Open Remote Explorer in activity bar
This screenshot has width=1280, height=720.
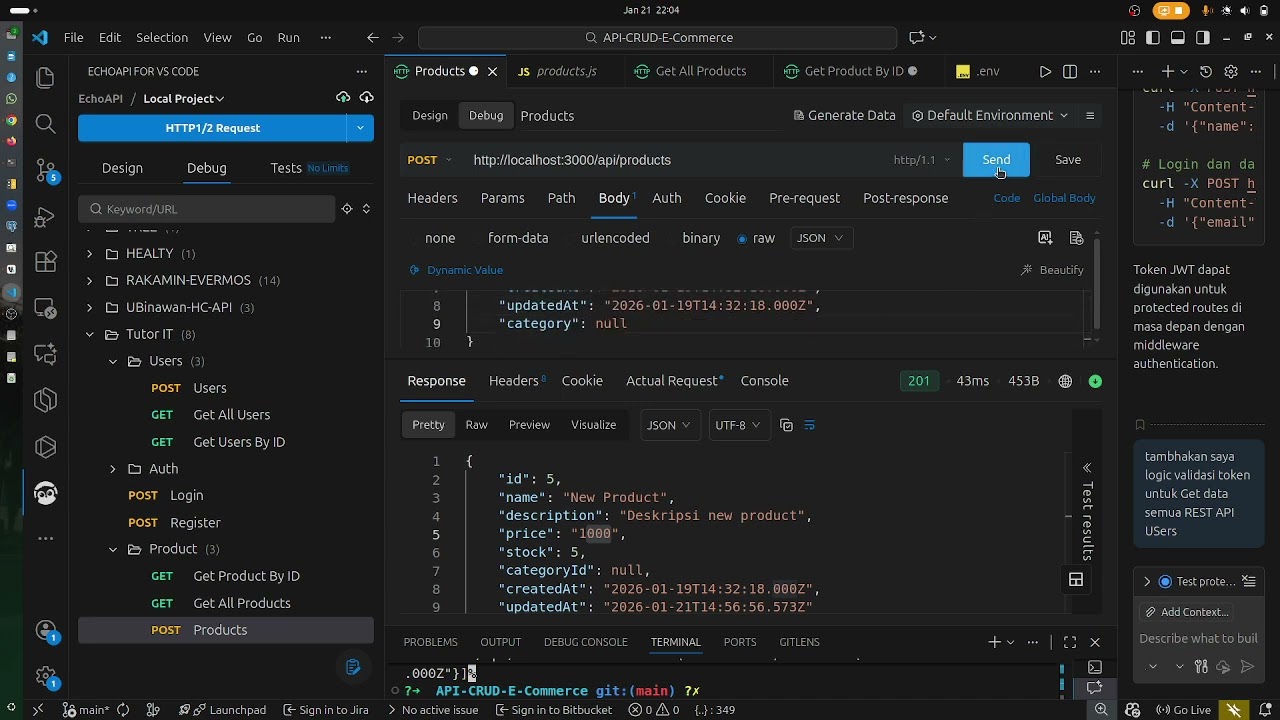[x=45, y=308]
